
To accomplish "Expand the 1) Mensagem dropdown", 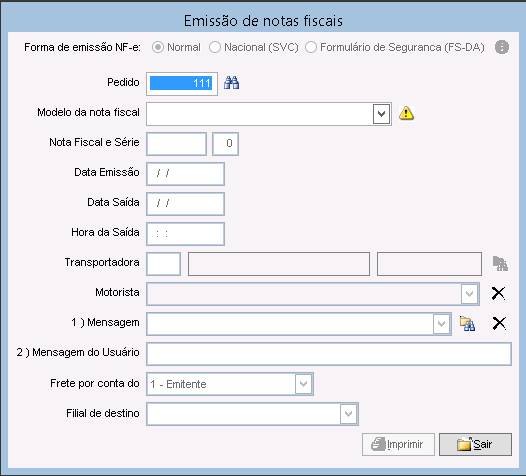I will (441, 324).
